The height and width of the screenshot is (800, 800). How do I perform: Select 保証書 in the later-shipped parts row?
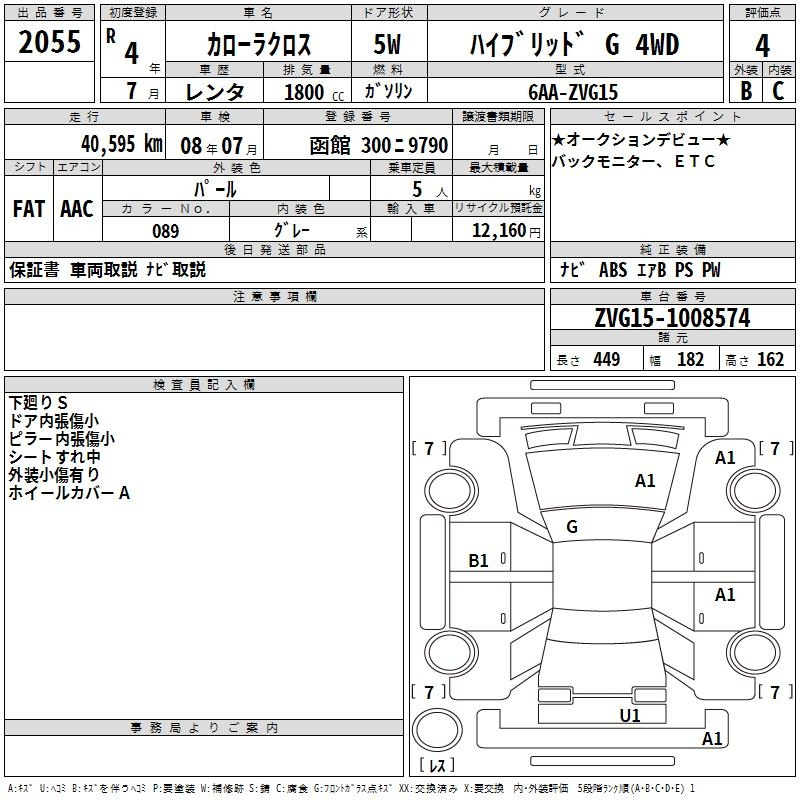pyautogui.click(x=34, y=269)
